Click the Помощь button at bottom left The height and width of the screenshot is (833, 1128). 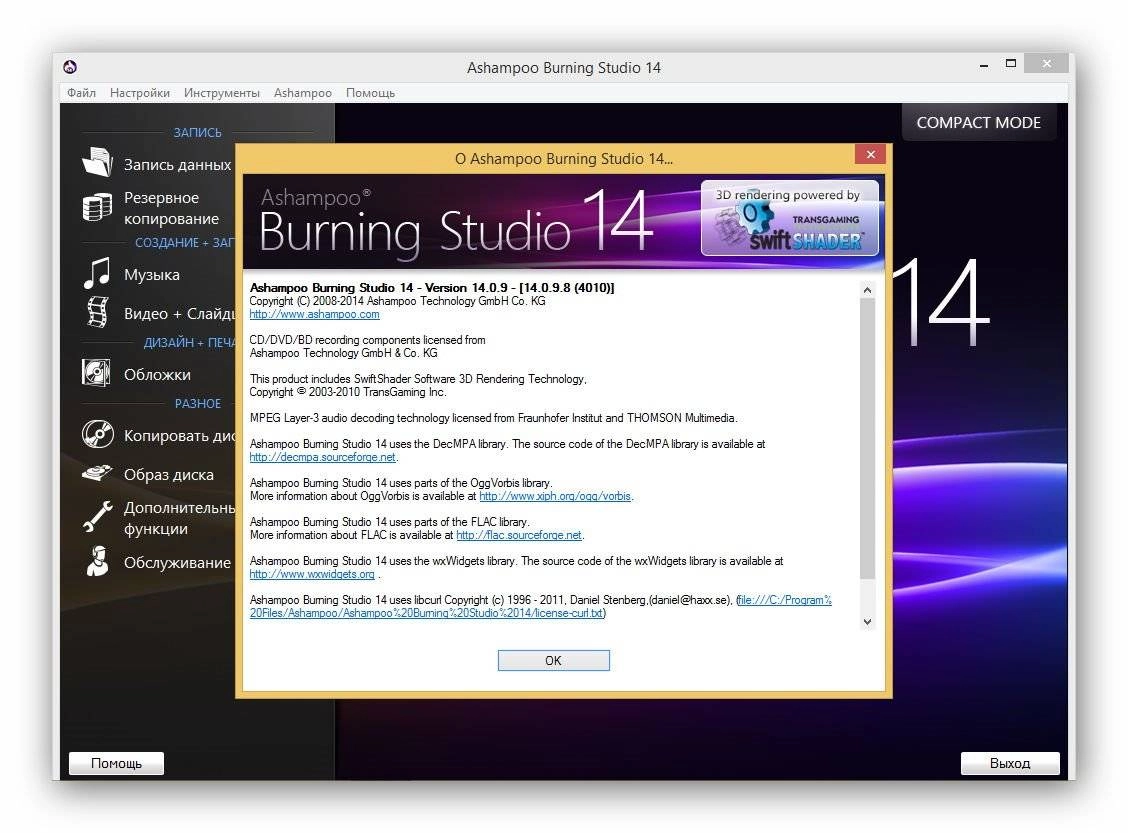point(117,763)
